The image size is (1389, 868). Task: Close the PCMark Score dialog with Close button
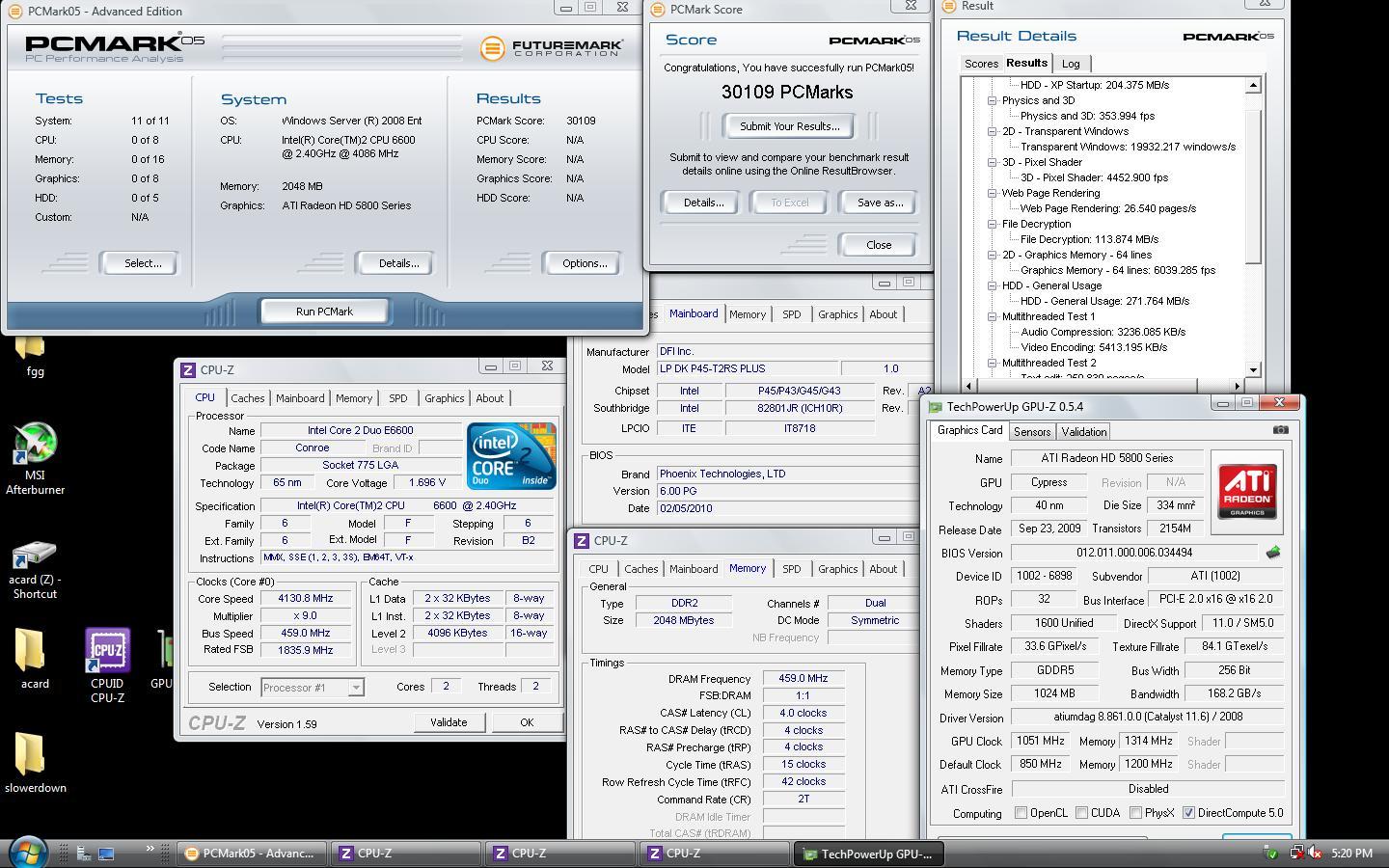[879, 245]
